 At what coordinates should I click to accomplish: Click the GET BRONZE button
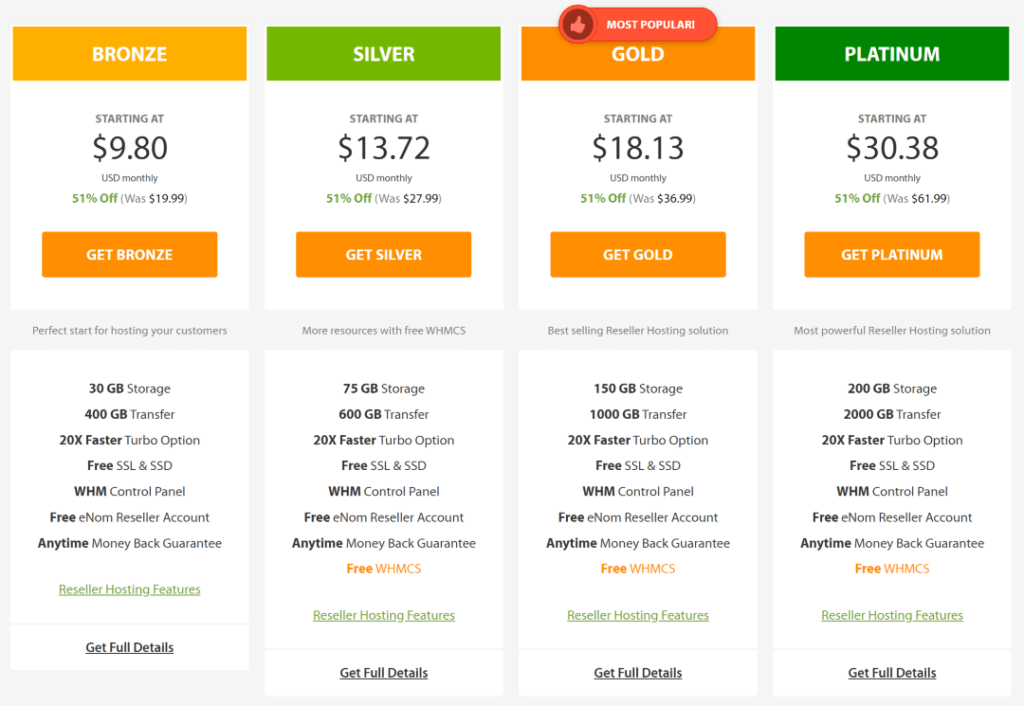[129, 254]
